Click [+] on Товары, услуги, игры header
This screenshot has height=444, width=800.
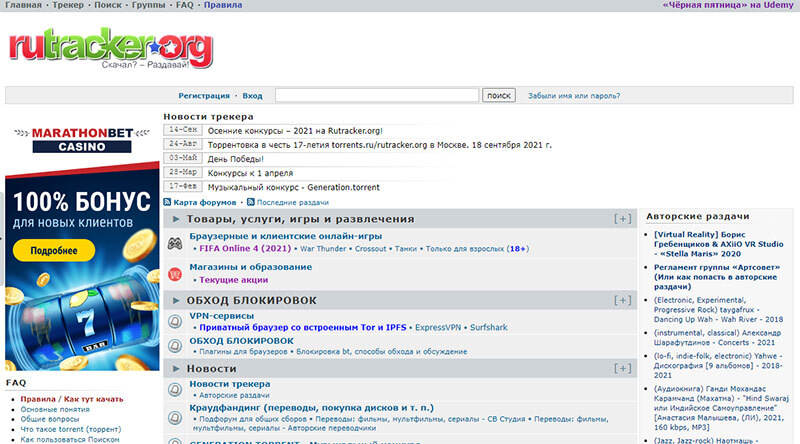[x=622, y=219]
